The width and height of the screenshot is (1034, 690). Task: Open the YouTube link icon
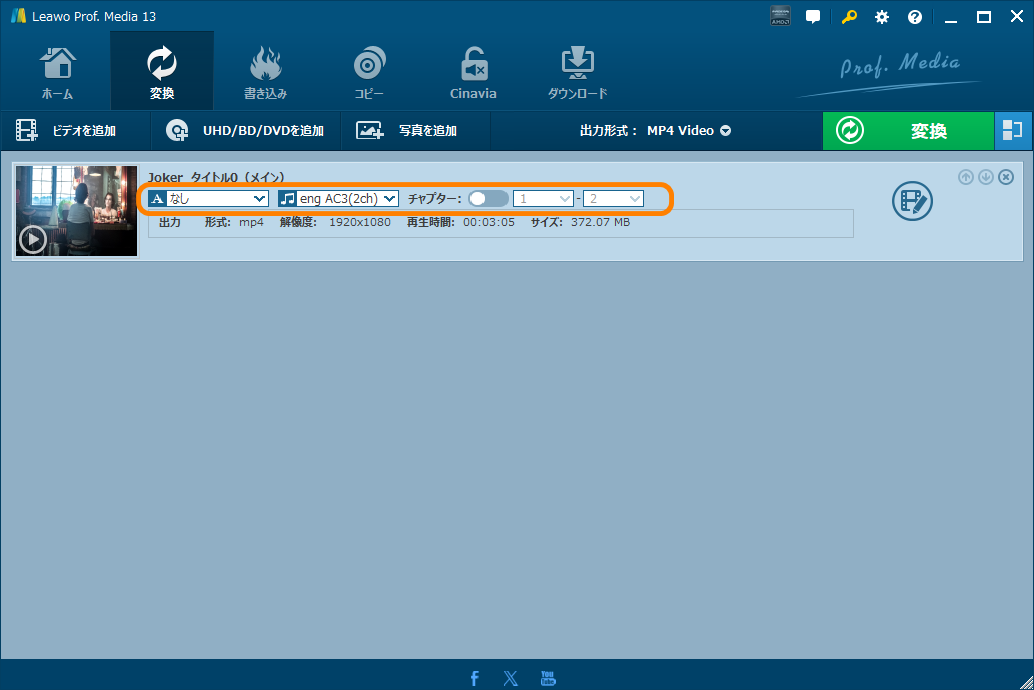548,678
